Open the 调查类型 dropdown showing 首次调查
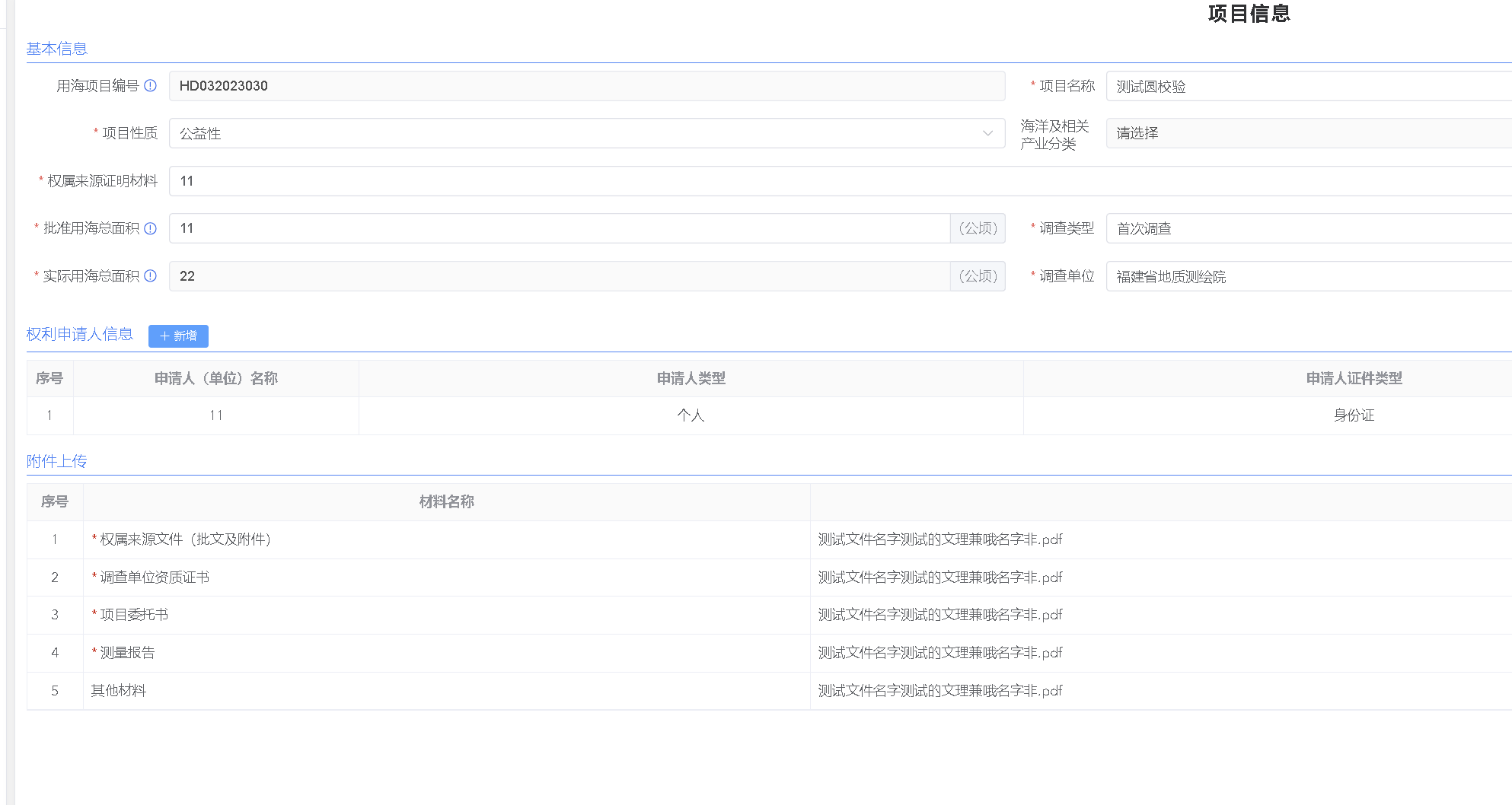This screenshot has width=1512, height=805. click(1308, 228)
